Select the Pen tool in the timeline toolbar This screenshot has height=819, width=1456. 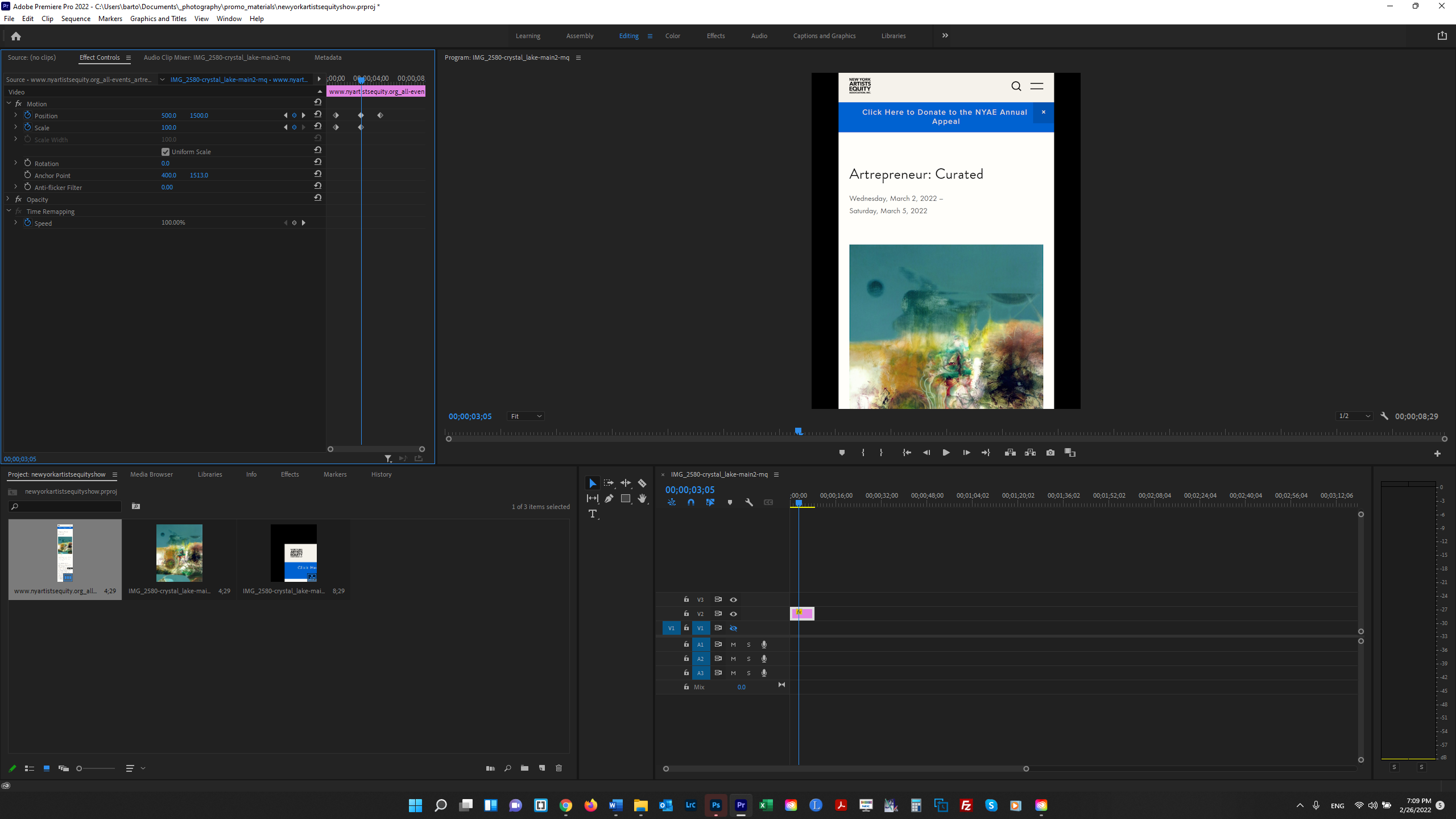[608, 498]
